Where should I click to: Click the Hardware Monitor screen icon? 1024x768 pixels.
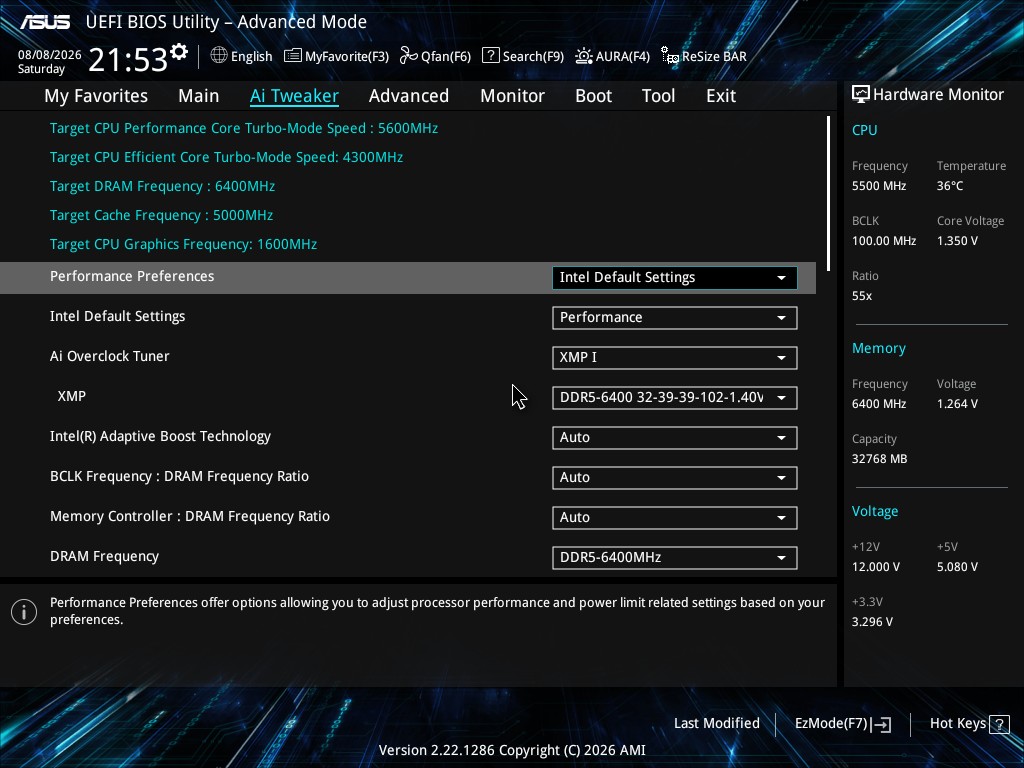tap(861, 95)
